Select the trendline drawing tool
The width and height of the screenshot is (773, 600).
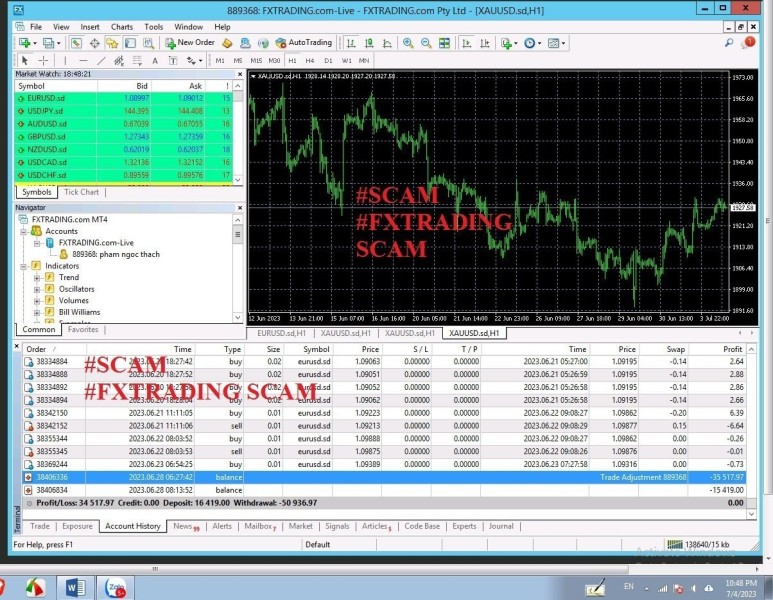[101, 60]
